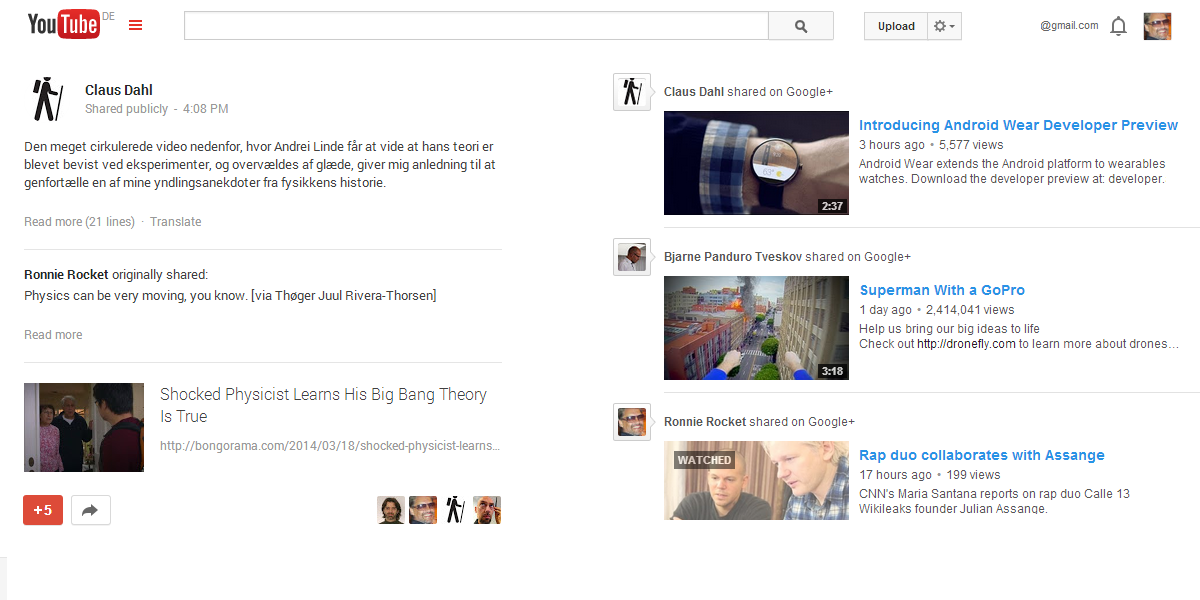Click the account avatar in the header

[x=1157, y=26]
